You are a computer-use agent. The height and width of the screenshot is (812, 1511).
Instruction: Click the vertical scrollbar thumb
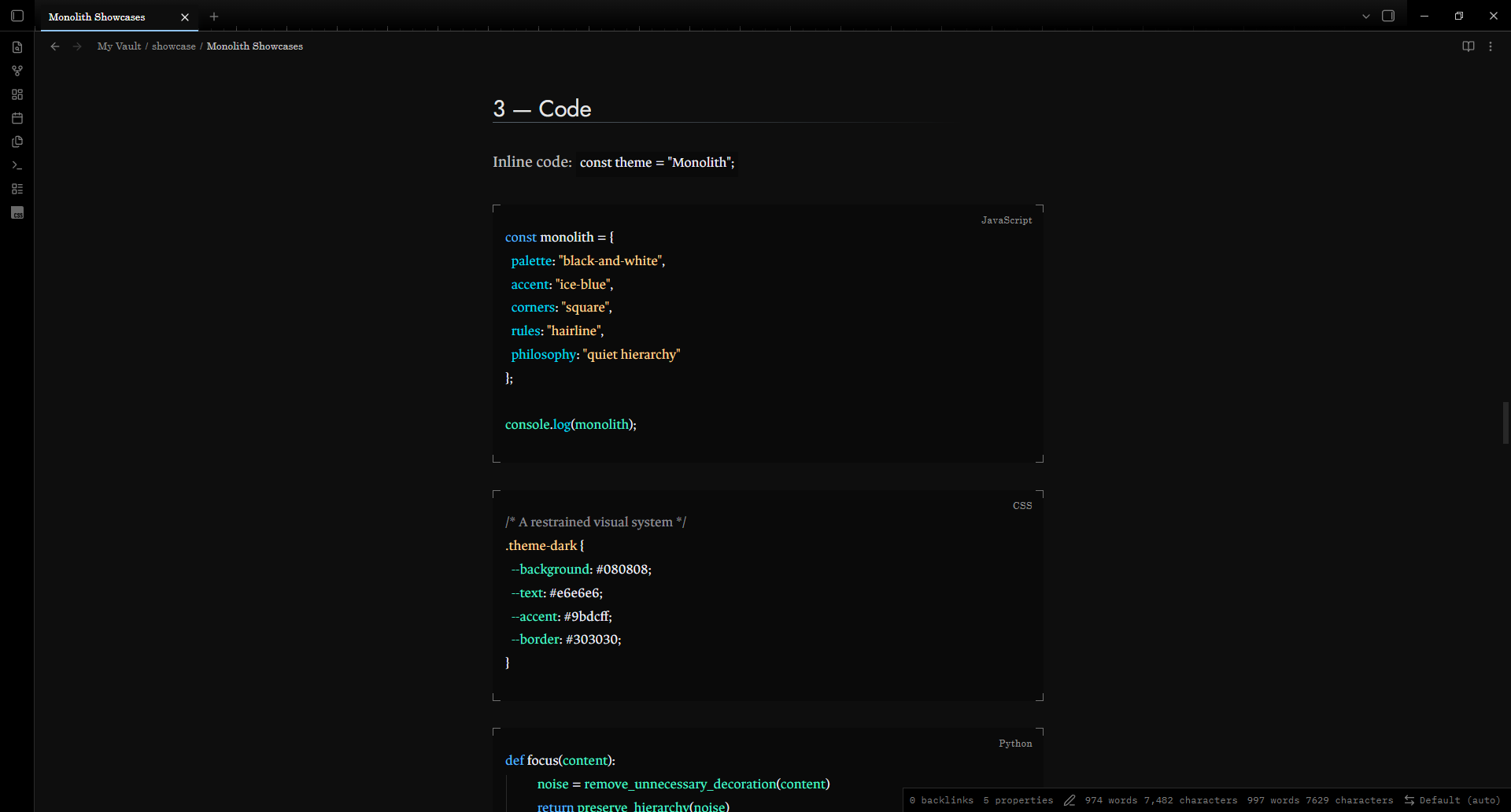[1505, 423]
